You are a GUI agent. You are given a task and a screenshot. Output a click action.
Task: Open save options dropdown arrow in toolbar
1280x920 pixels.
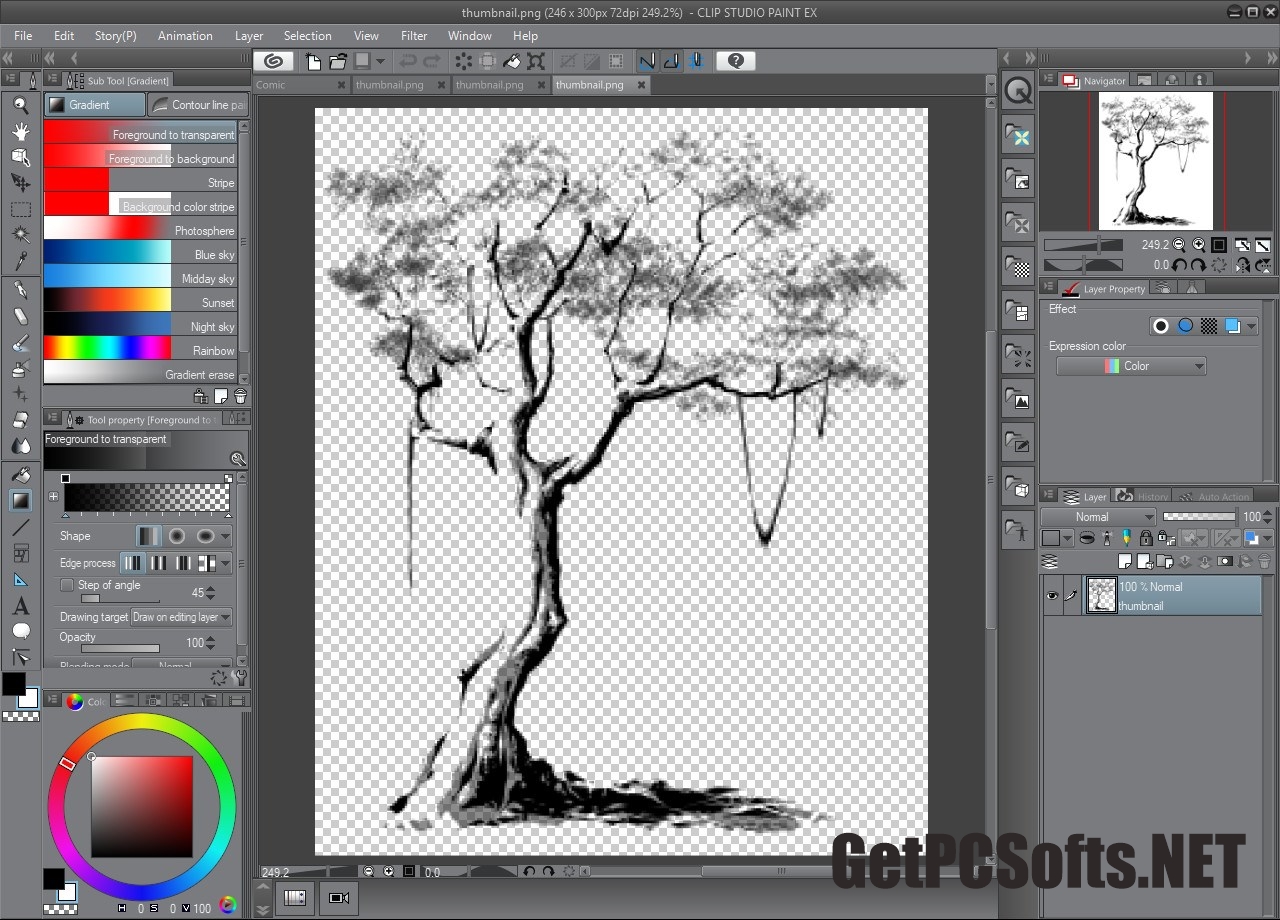click(x=380, y=61)
